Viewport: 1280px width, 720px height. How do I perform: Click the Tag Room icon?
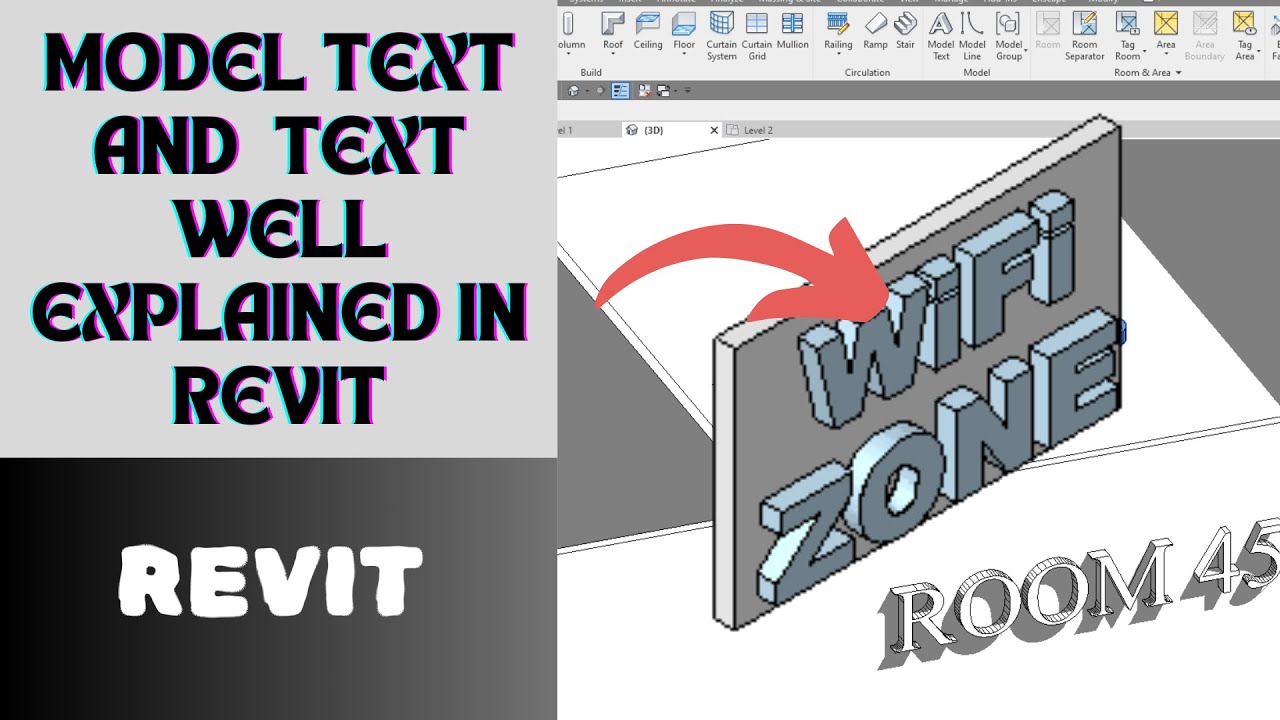tap(1127, 23)
